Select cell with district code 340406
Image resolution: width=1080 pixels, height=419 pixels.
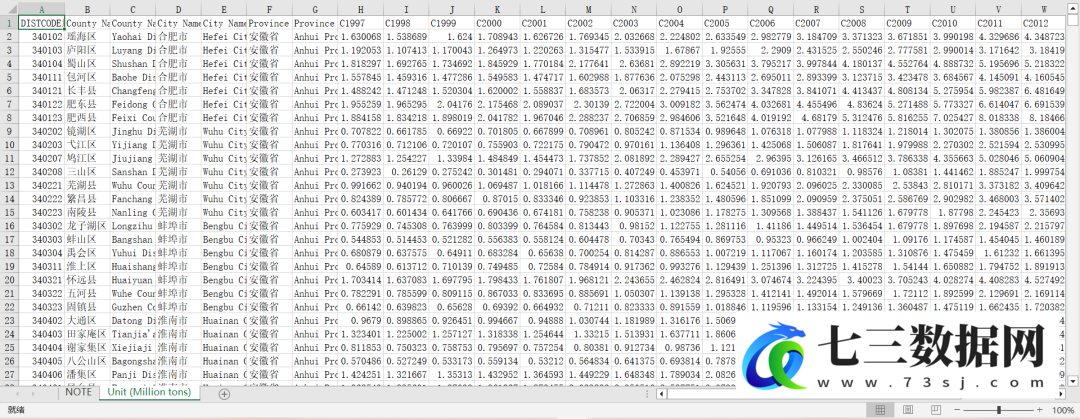pyautogui.click(x=41, y=374)
